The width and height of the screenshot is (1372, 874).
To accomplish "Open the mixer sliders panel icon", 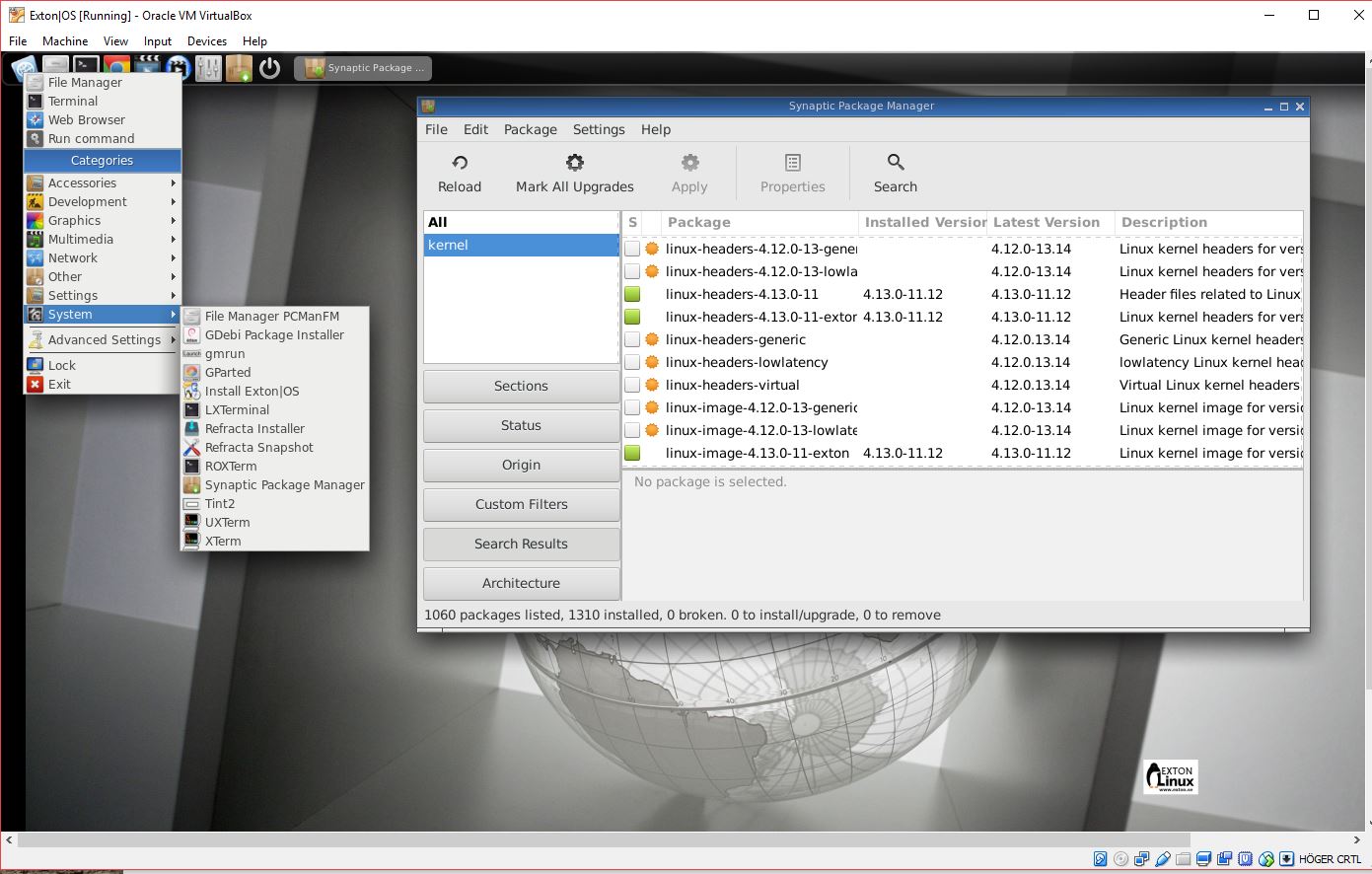I will pos(208,68).
